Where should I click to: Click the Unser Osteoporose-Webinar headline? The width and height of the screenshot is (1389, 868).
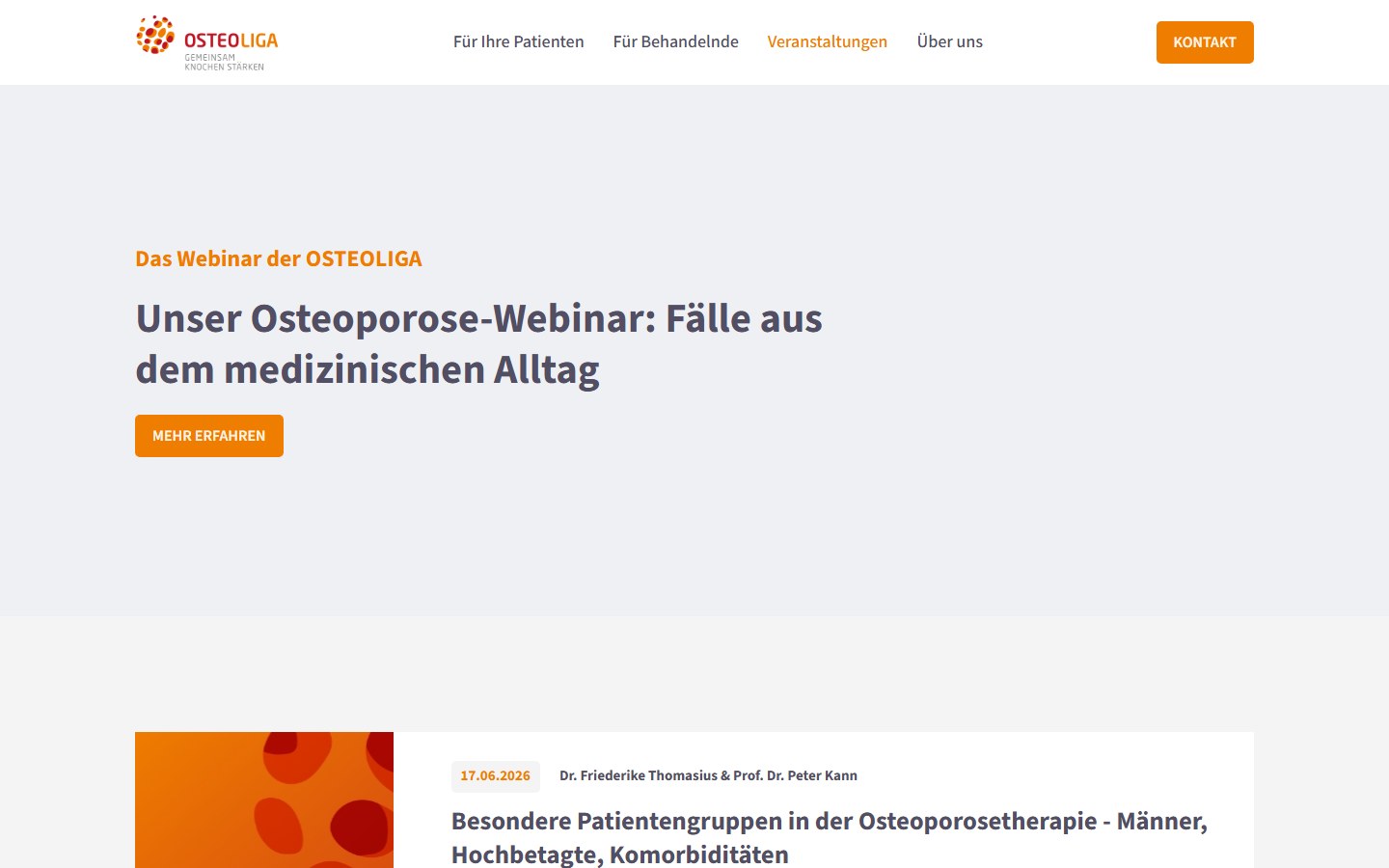478,344
